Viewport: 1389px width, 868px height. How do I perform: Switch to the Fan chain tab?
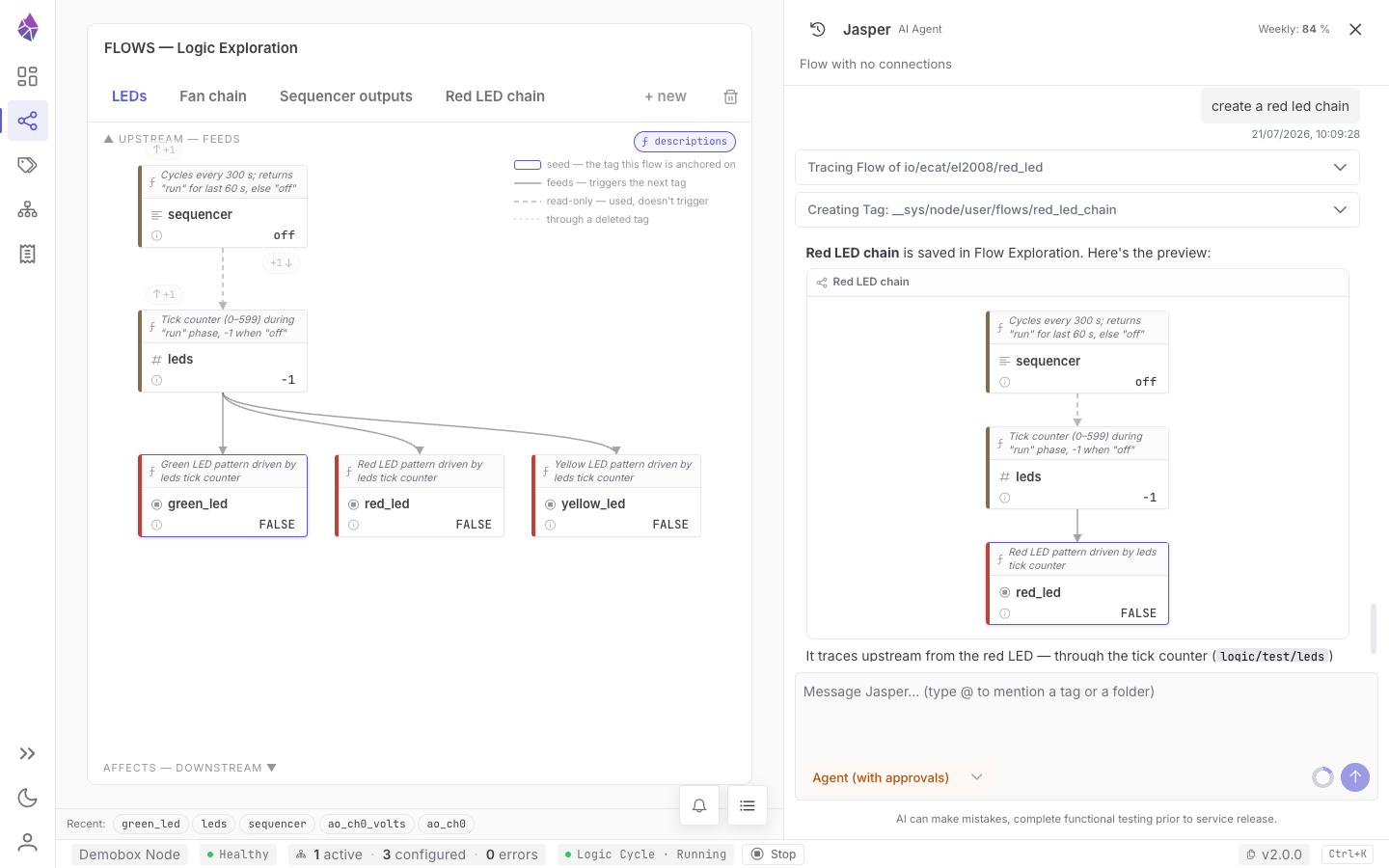tap(213, 96)
